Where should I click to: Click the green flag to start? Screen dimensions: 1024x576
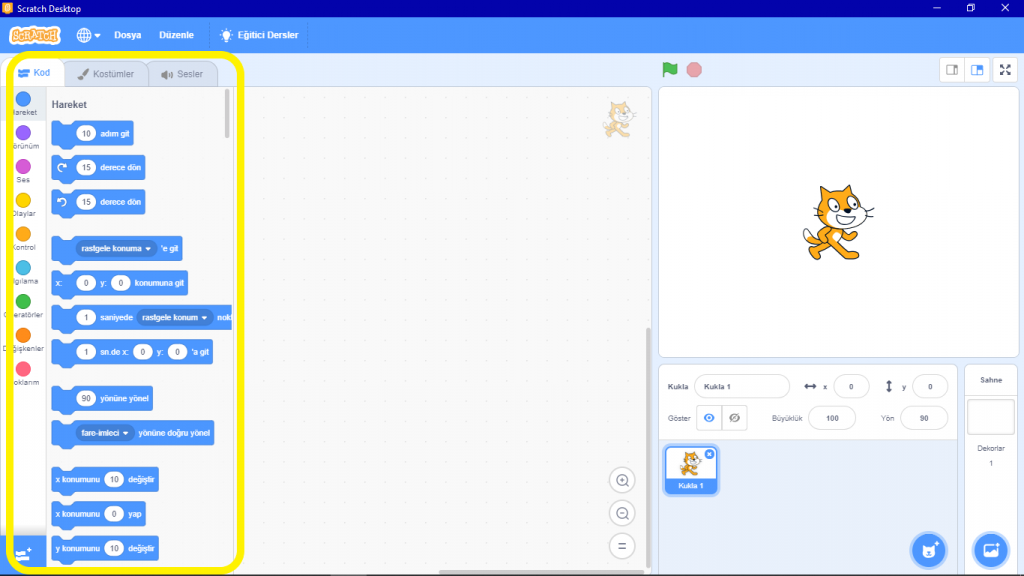click(669, 69)
